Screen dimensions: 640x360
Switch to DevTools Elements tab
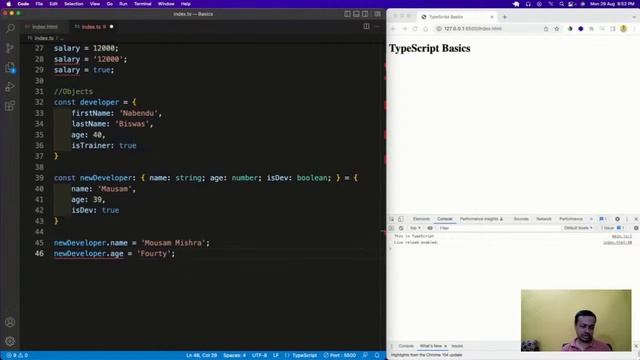(x=421, y=219)
